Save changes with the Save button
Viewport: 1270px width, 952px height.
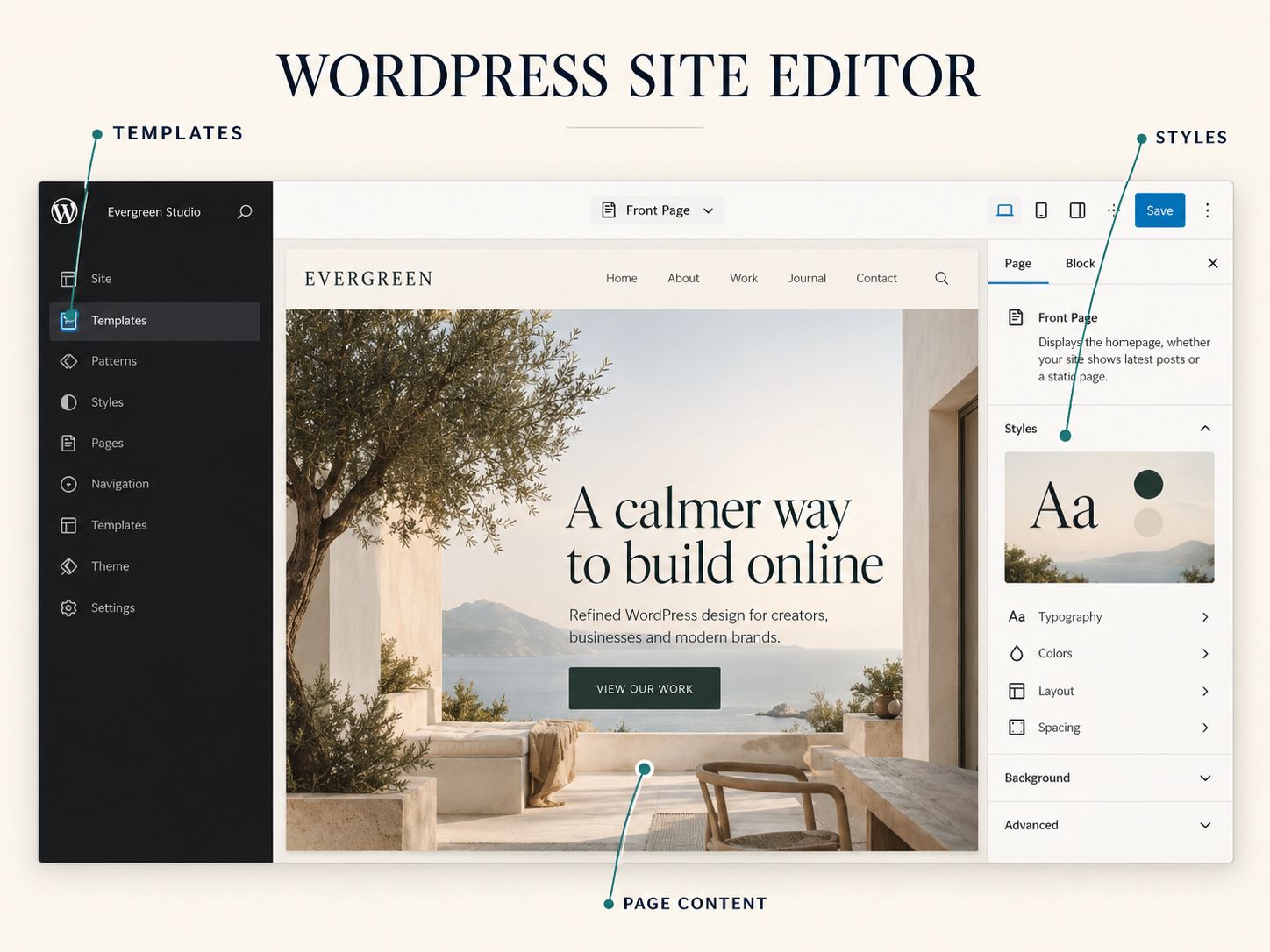tap(1159, 210)
